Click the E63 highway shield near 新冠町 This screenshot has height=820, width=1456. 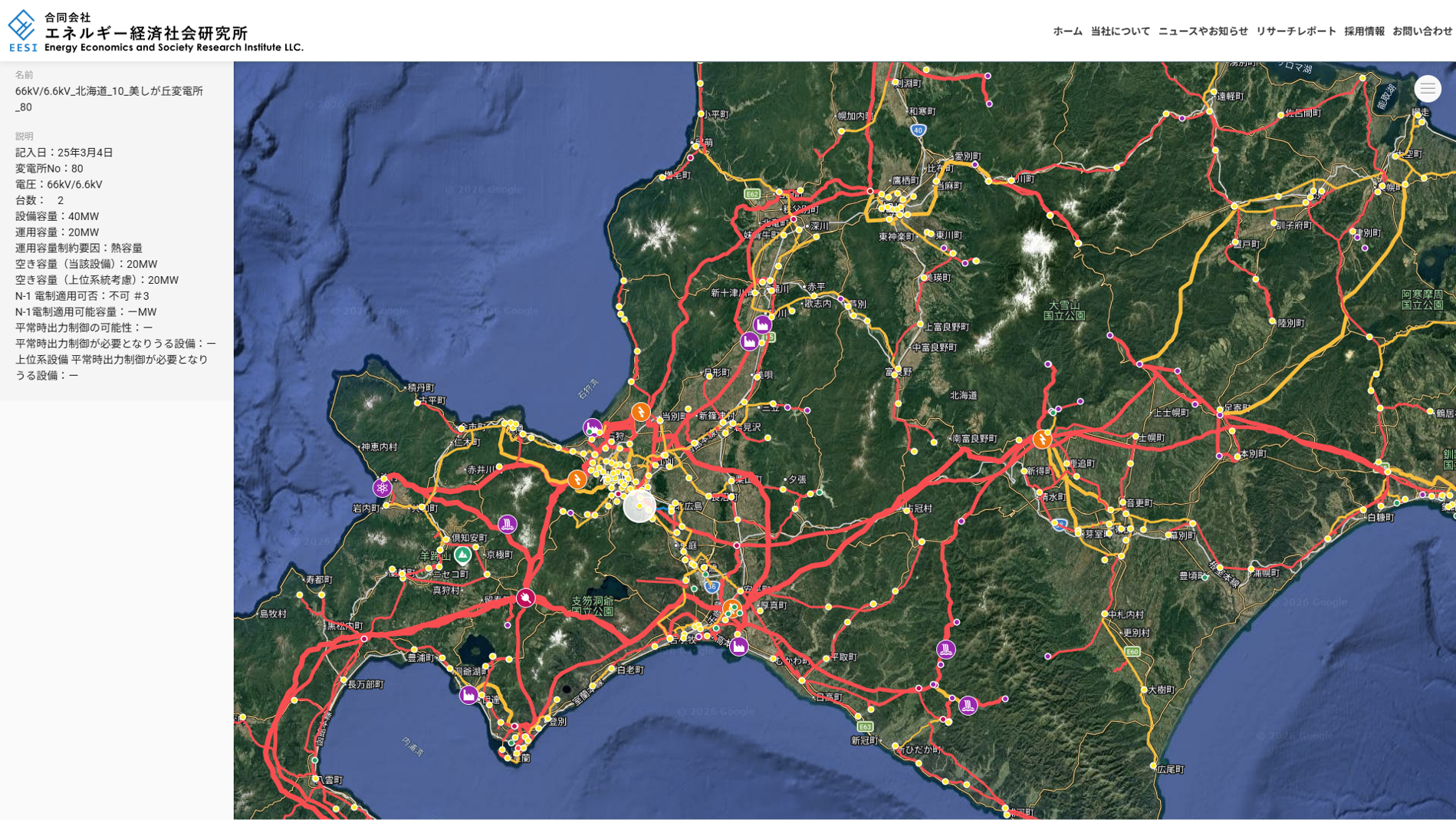[x=865, y=726]
